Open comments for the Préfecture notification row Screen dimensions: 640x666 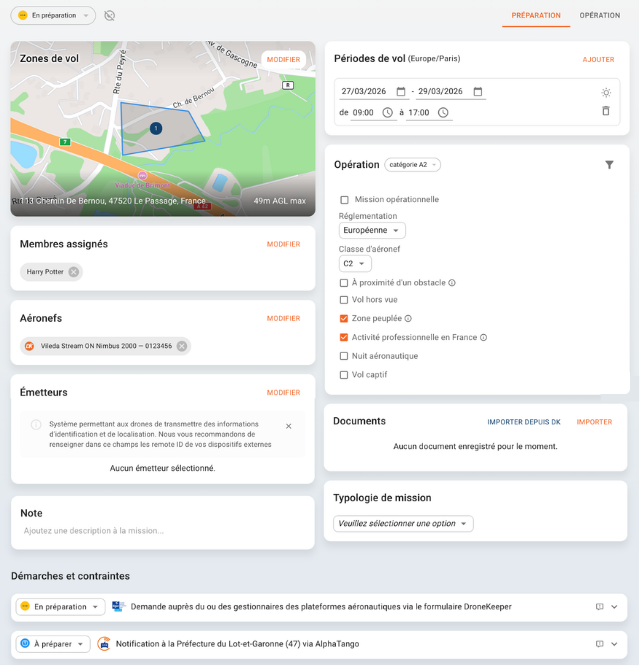pos(599,644)
